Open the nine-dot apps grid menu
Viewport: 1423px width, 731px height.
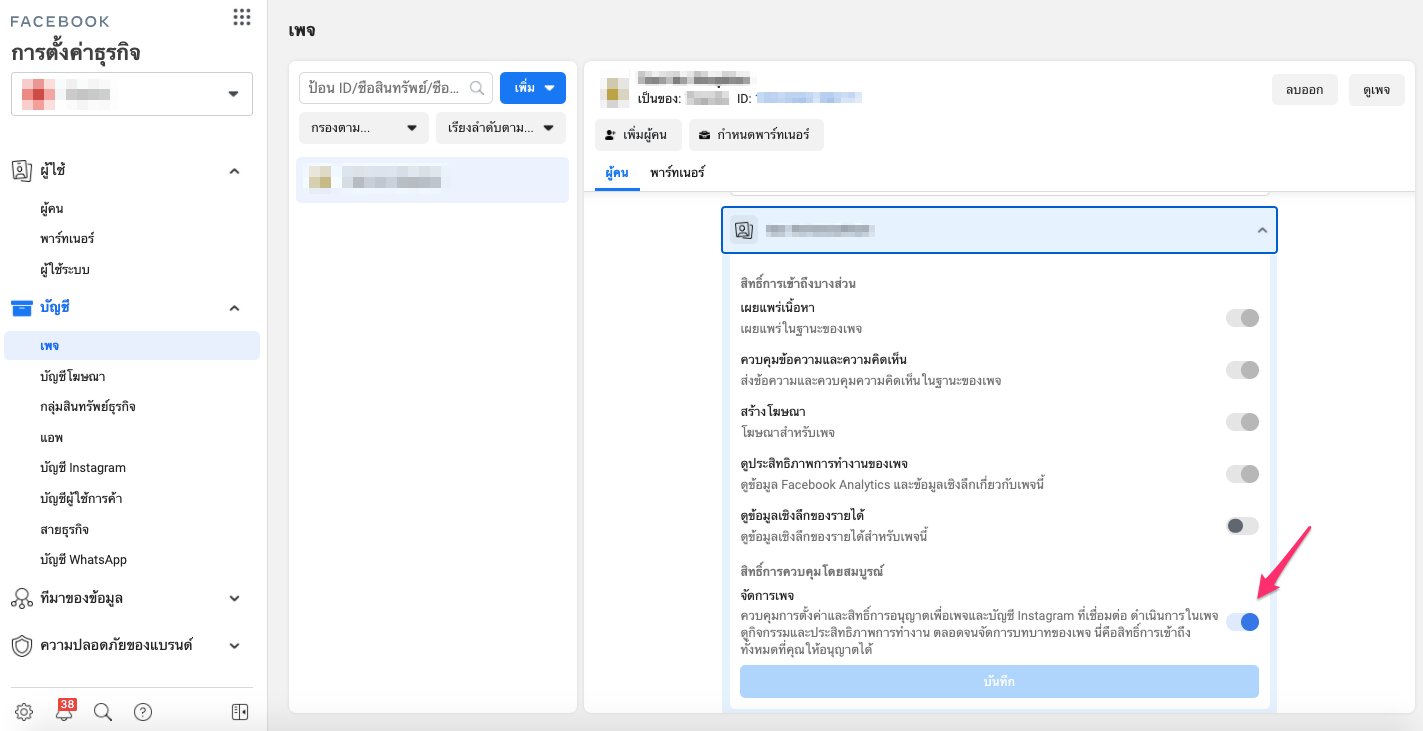click(x=241, y=17)
